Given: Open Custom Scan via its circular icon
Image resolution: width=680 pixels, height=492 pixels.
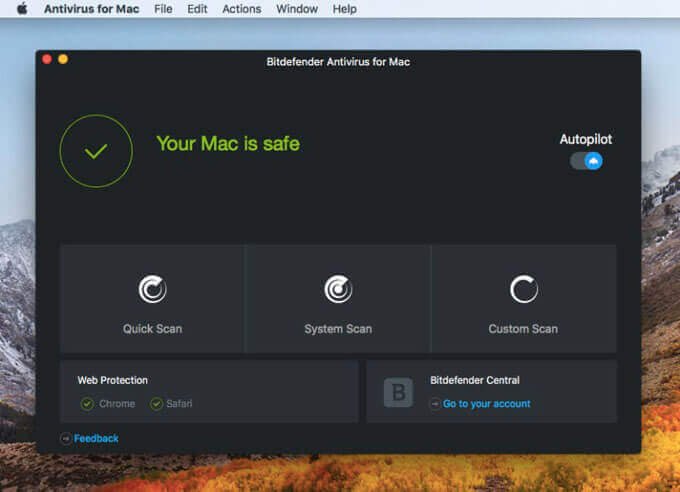Looking at the screenshot, I should pyautogui.click(x=524, y=289).
